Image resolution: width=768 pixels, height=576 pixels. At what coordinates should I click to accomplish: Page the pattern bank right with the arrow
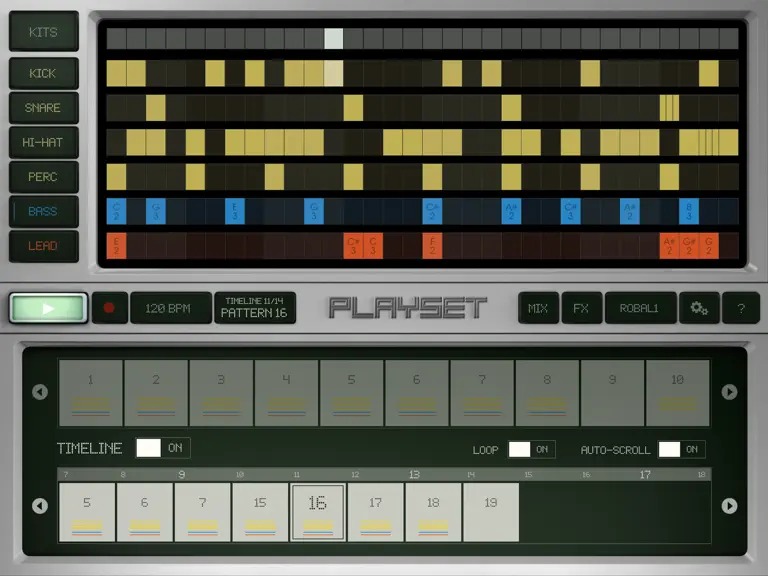pyautogui.click(x=729, y=392)
